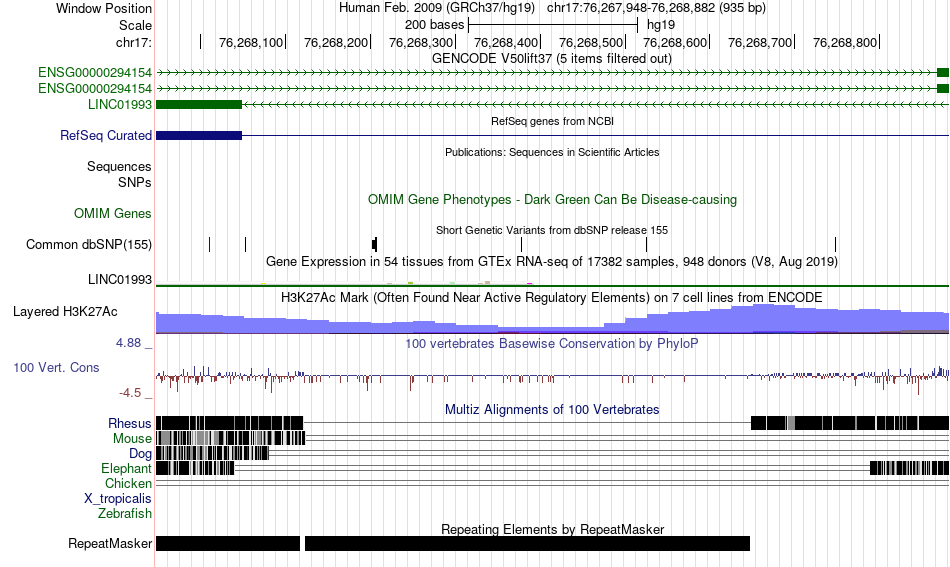Click the RefSeq Curated blue exon block

(x=199, y=135)
